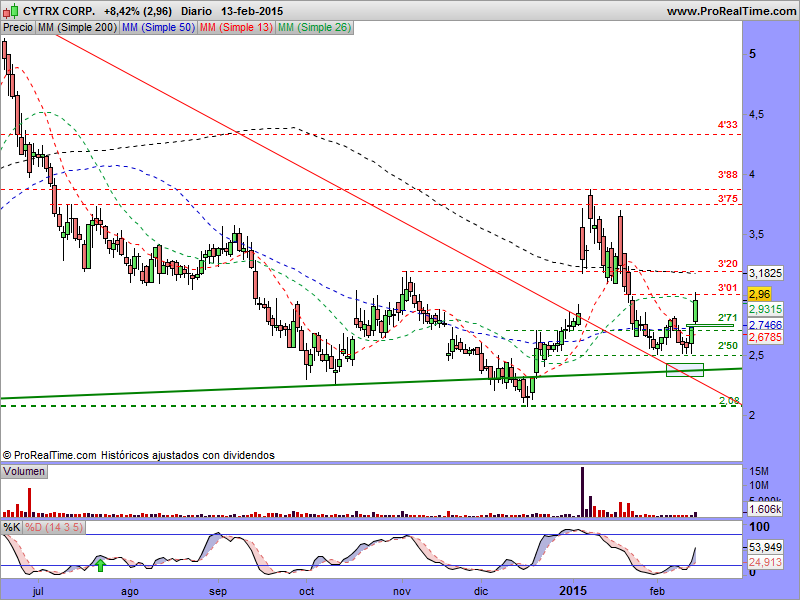The image size is (800, 600).
Task: Click the 2,08 support level label
Action: click(729, 401)
